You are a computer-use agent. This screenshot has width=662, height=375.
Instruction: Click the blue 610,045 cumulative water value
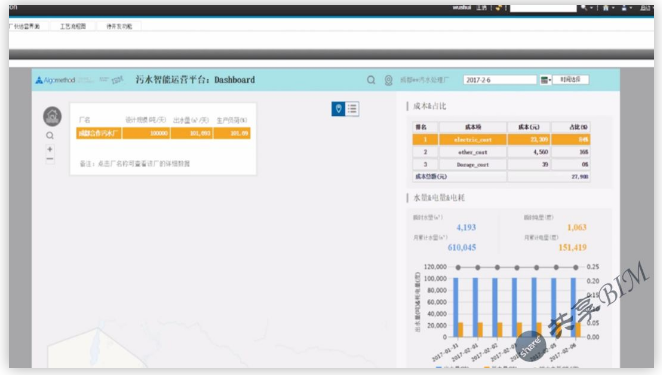pyautogui.click(x=462, y=247)
